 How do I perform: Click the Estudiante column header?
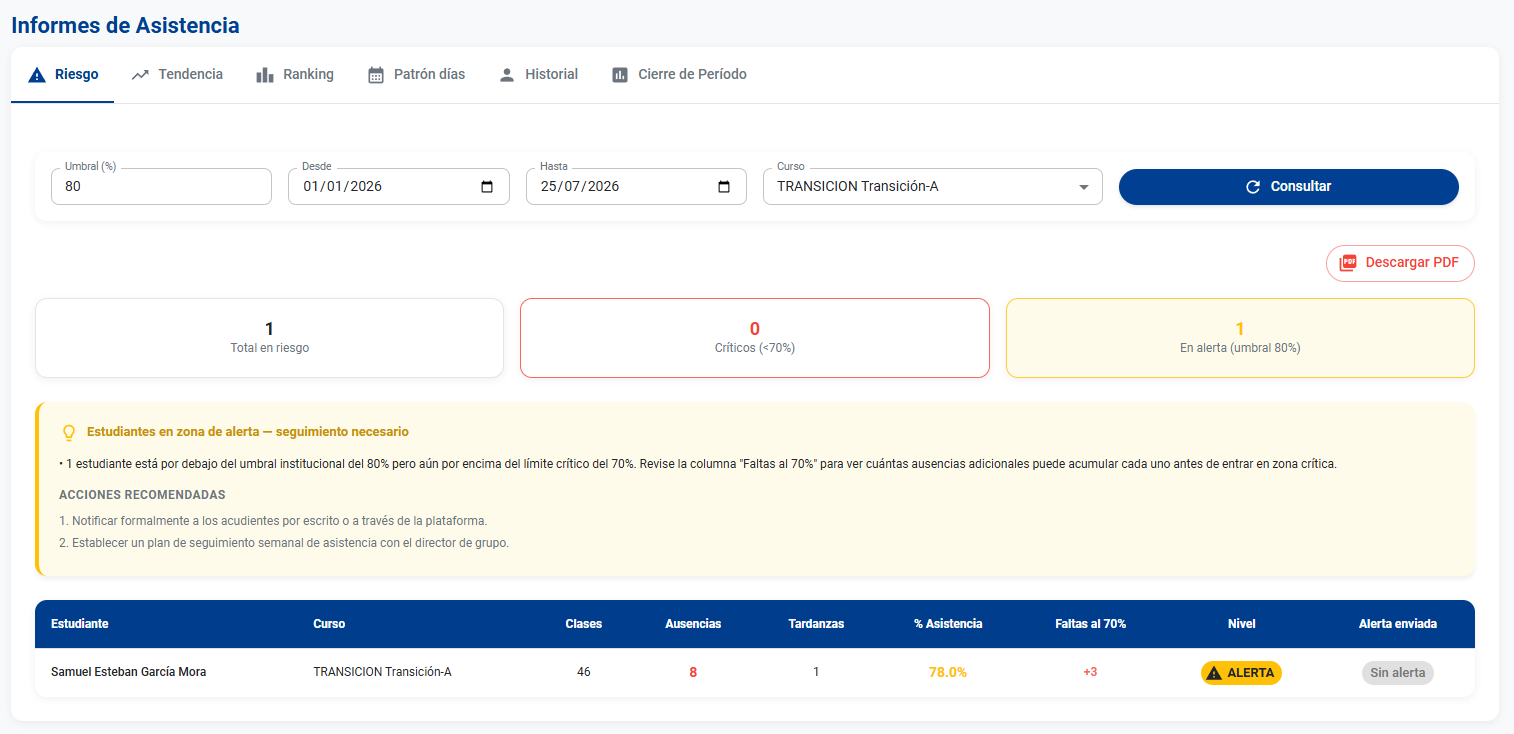[80, 624]
